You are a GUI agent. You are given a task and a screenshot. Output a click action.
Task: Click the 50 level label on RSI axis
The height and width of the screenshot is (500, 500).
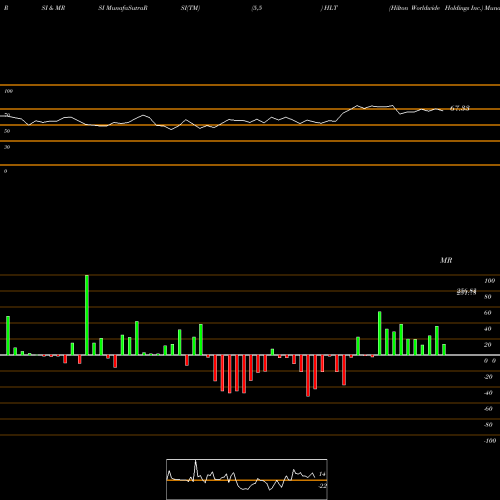click(x=7, y=131)
